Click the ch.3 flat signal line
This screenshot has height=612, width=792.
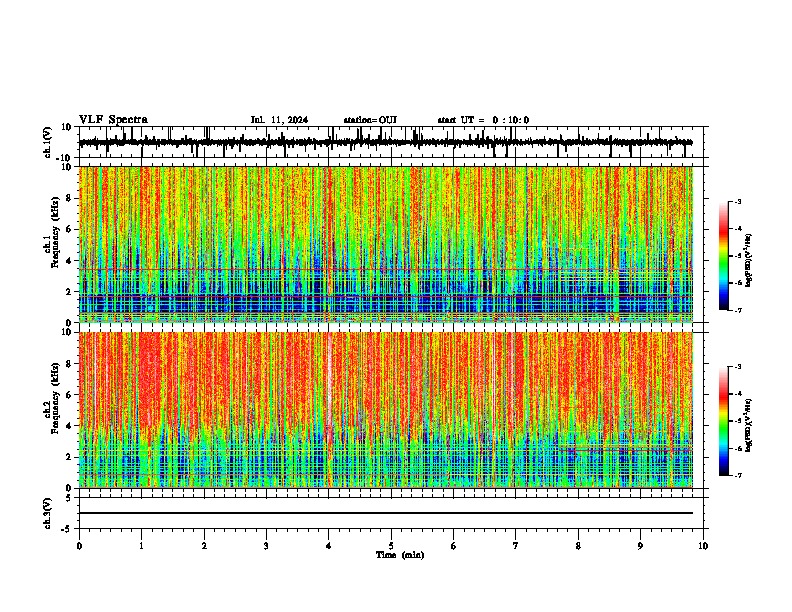point(386,513)
